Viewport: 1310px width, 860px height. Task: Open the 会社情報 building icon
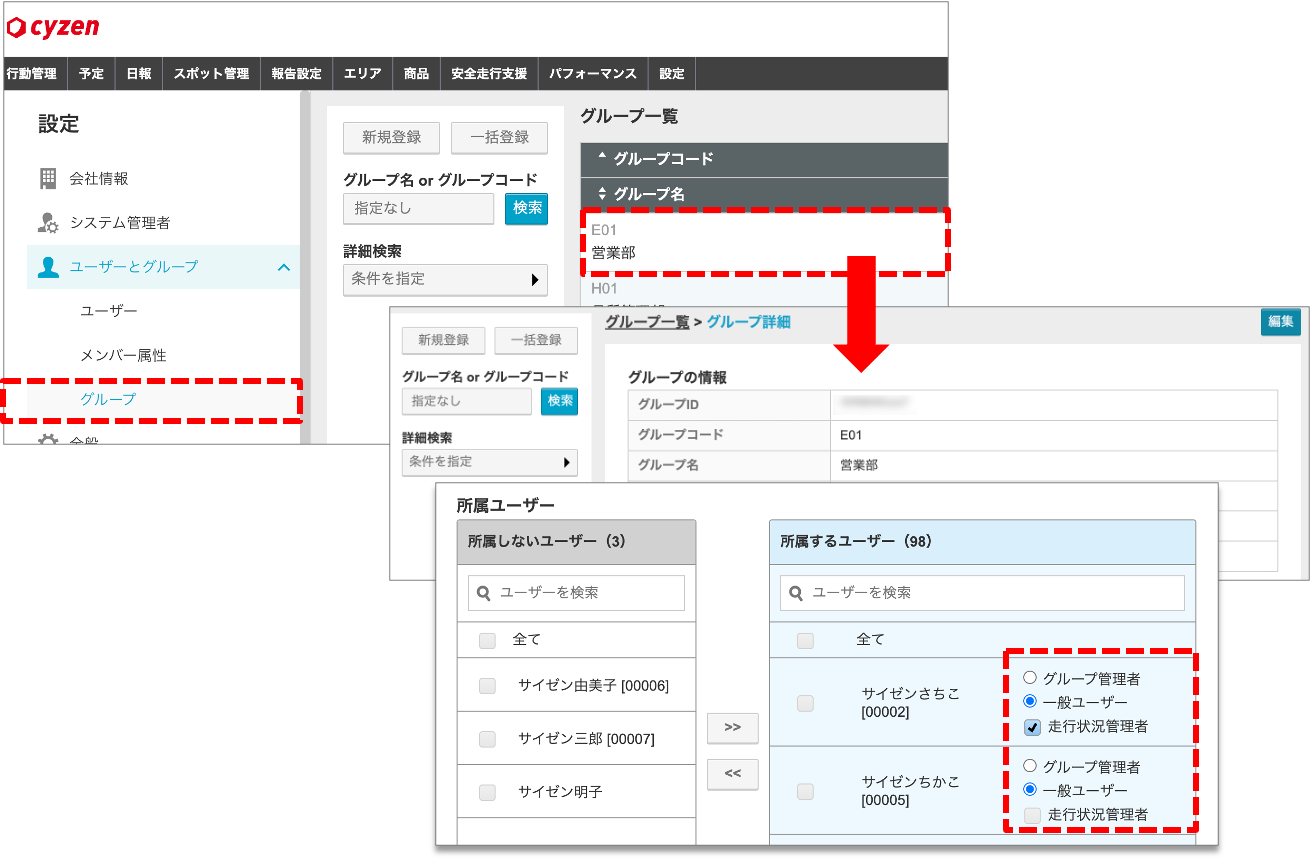pos(48,179)
